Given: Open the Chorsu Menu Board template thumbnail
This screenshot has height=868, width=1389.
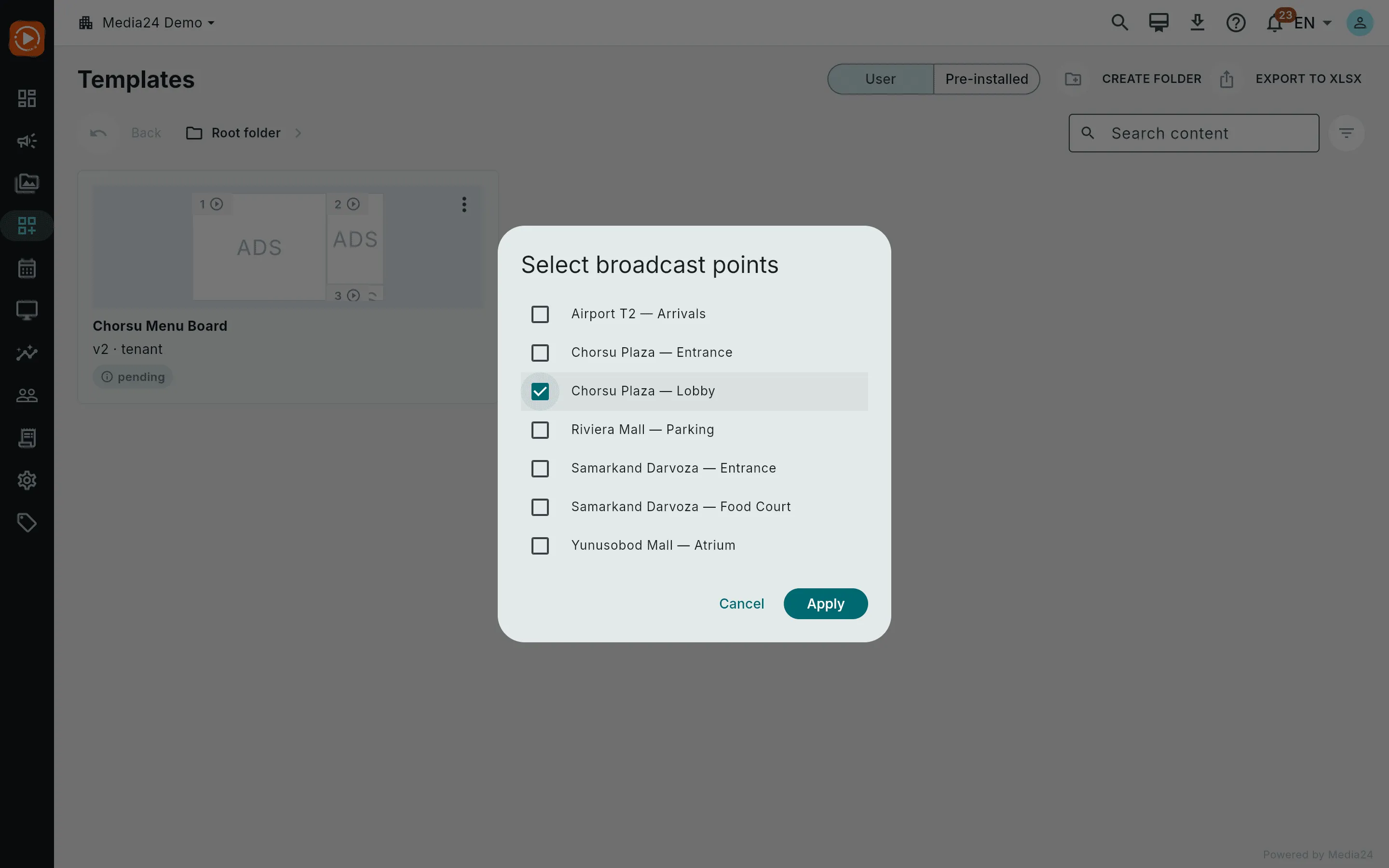Looking at the screenshot, I should pos(288,246).
